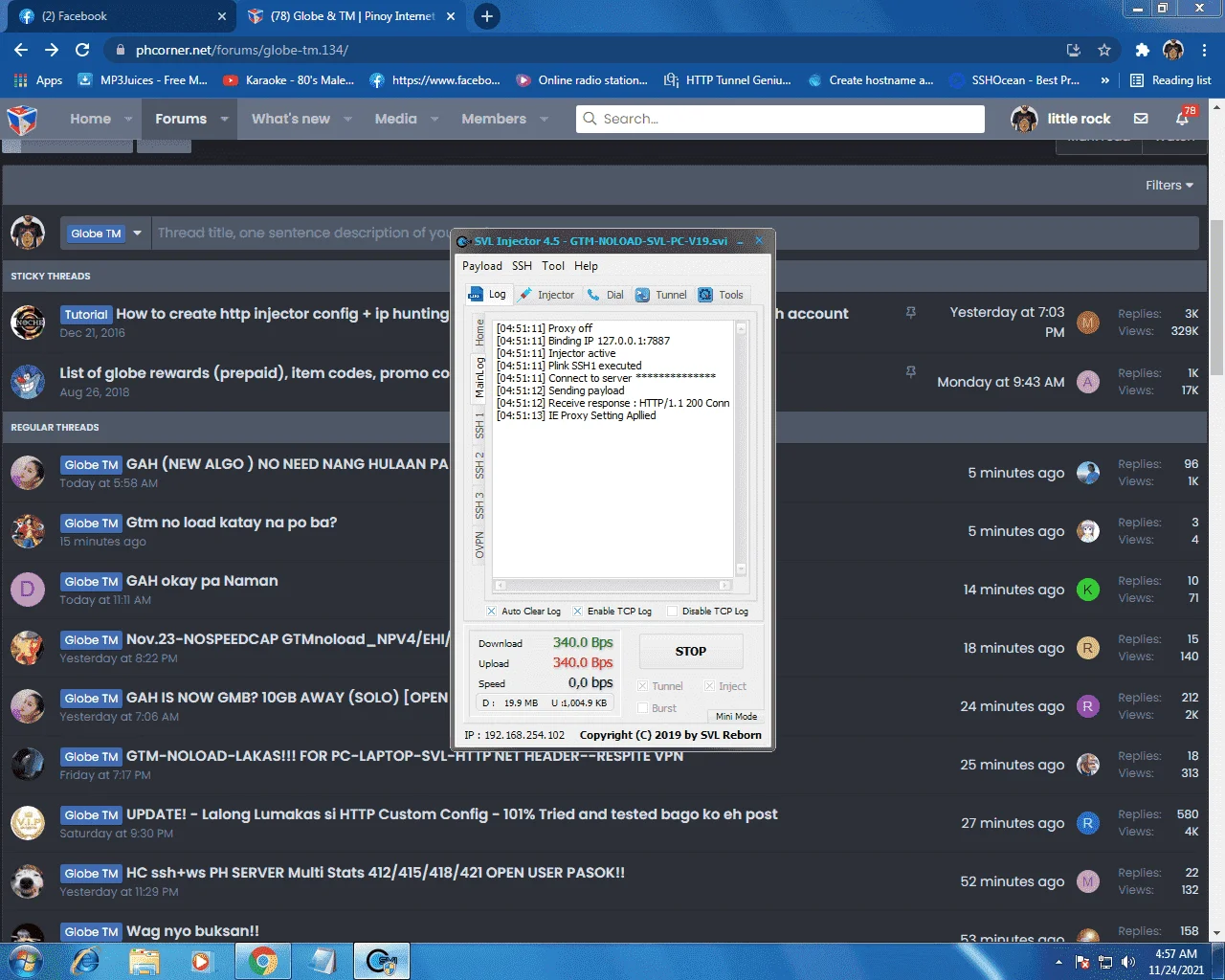Toggle the Burst checkbox
Viewport: 1225px width, 980px height.
click(x=643, y=708)
